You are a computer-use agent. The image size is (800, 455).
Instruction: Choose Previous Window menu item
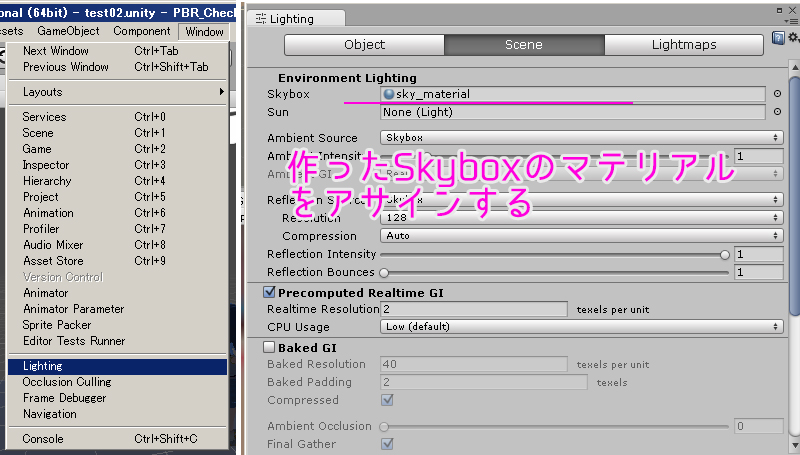pos(117,67)
